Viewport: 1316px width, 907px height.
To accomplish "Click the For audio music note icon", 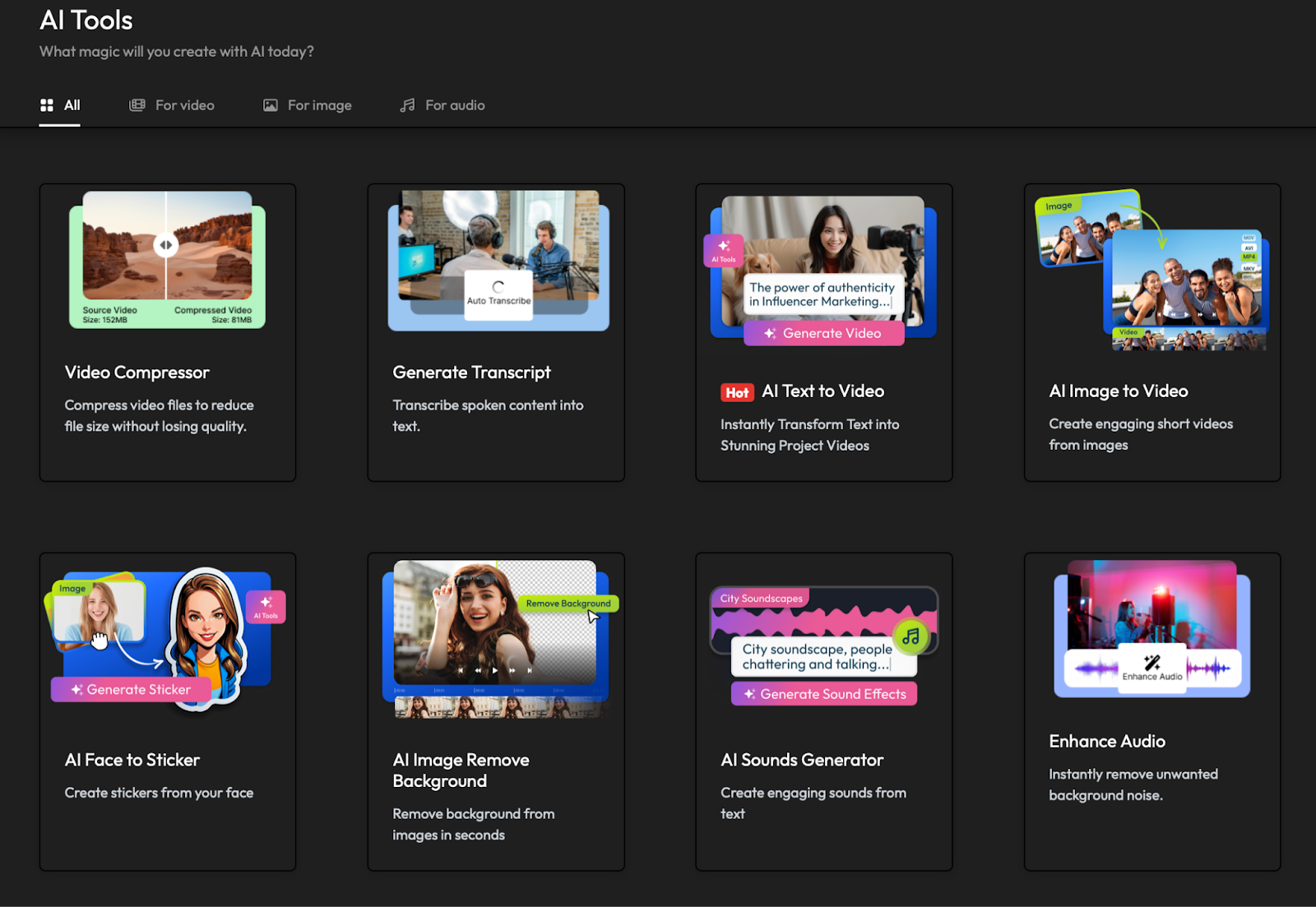I will point(407,105).
